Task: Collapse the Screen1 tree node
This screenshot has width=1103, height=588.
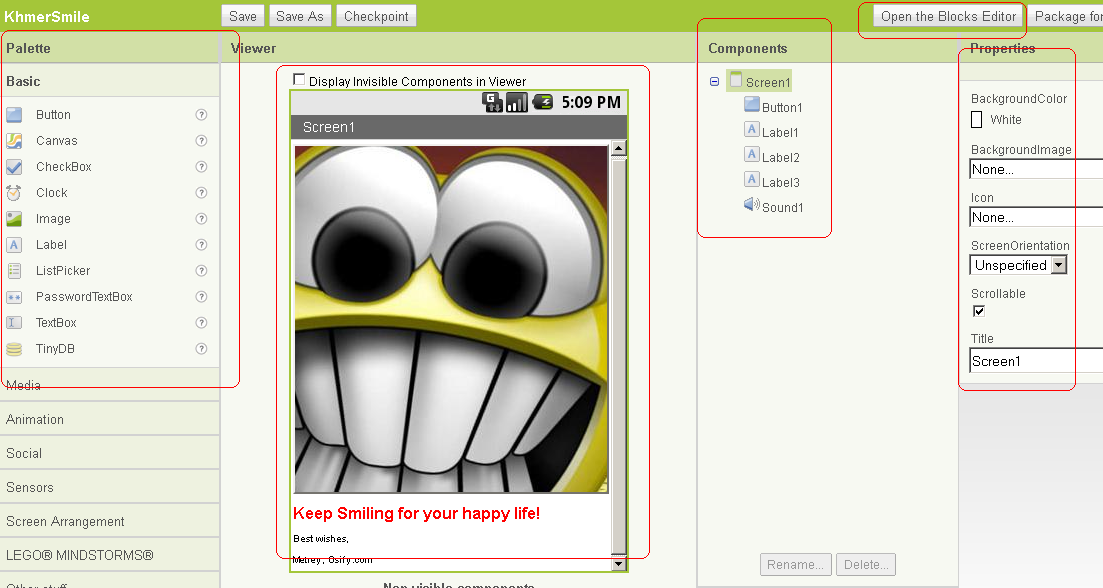Action: [x=714, y=82]
